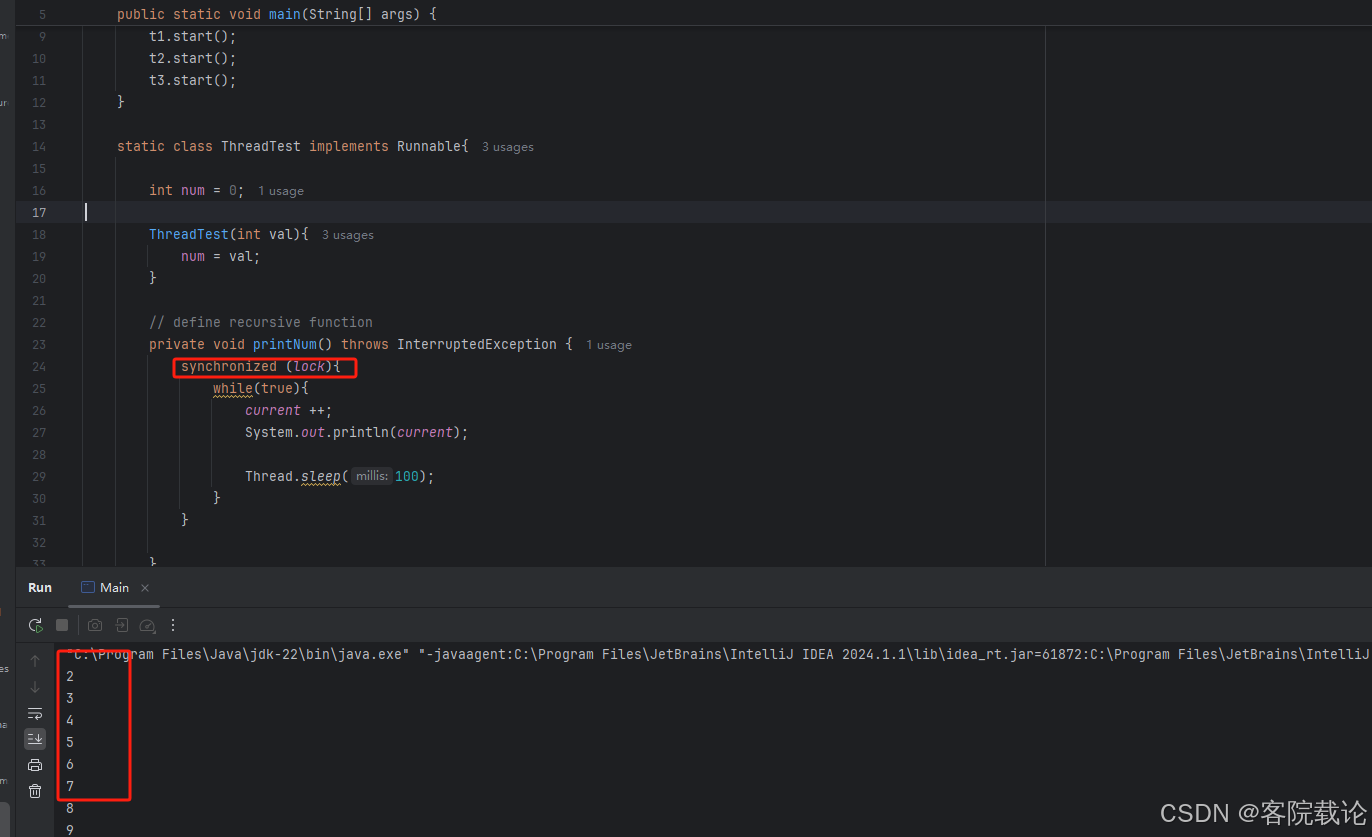Click console output line '8'
This screenshot has width=1372, height=837.
click(70, 809)
